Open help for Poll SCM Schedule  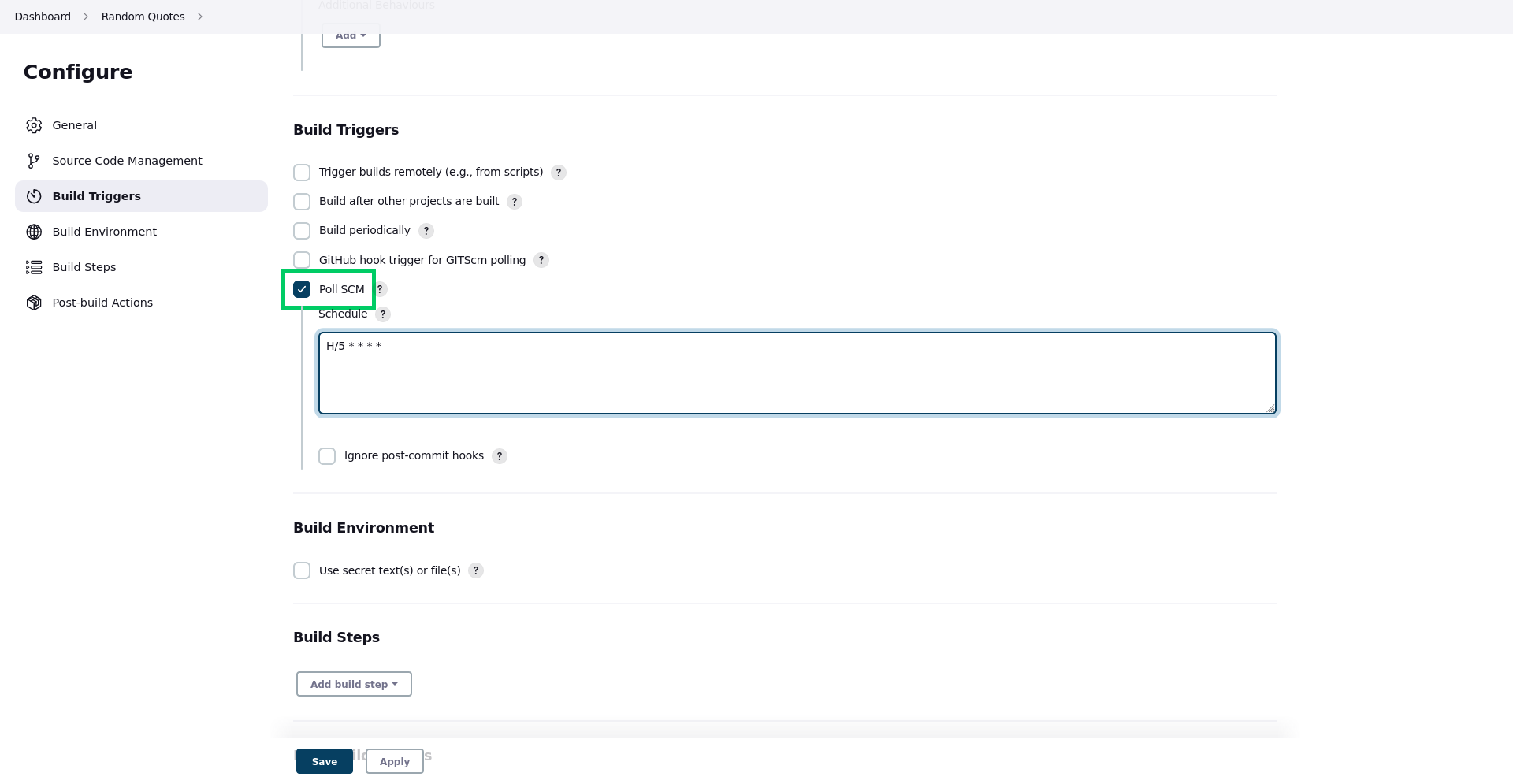[x=383, y=314]
